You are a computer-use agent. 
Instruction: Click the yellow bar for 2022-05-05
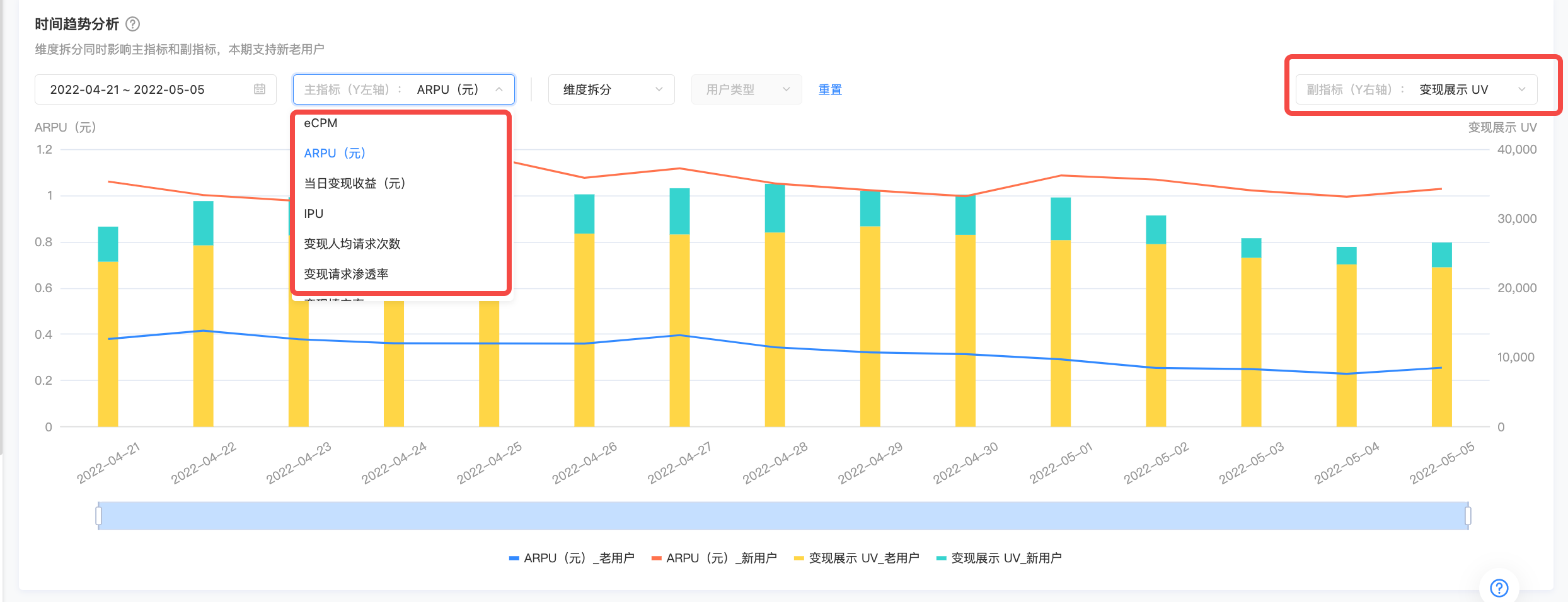[x=1441, y=347]
